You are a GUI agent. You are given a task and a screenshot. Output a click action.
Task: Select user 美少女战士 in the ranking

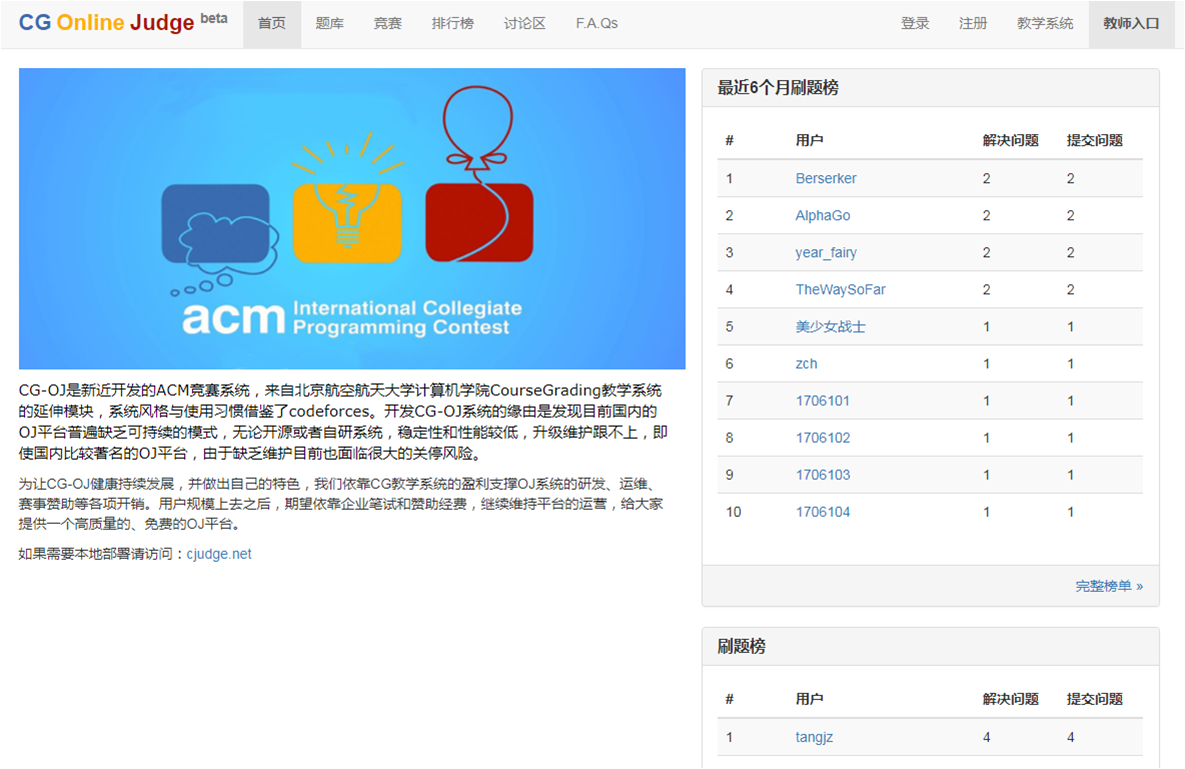pos(830,327)
